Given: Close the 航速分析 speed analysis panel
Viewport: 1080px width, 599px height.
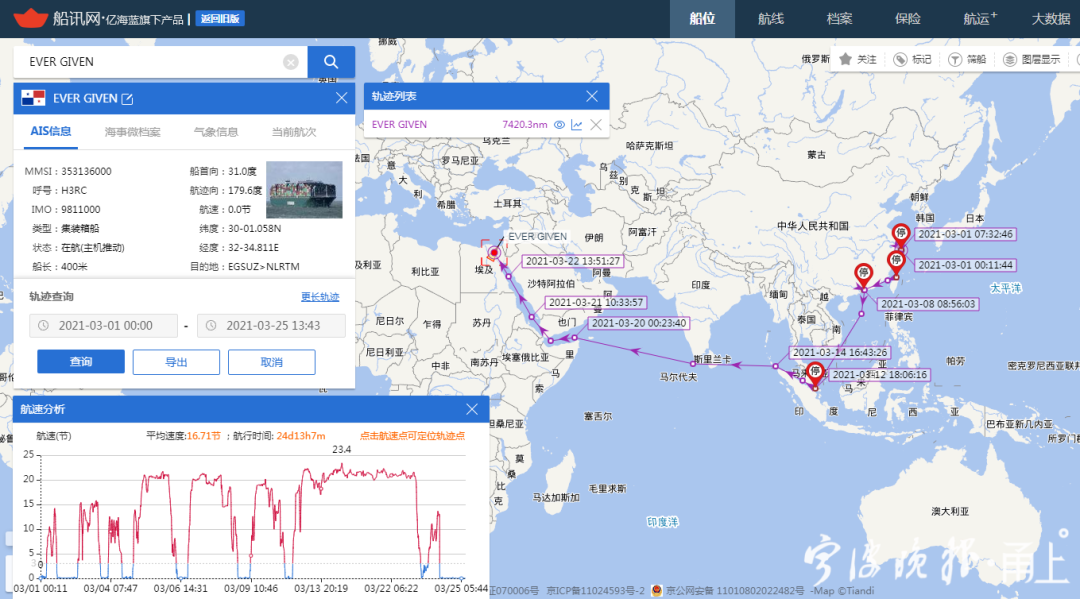Looking at the screenshot, I should point(472,409).
